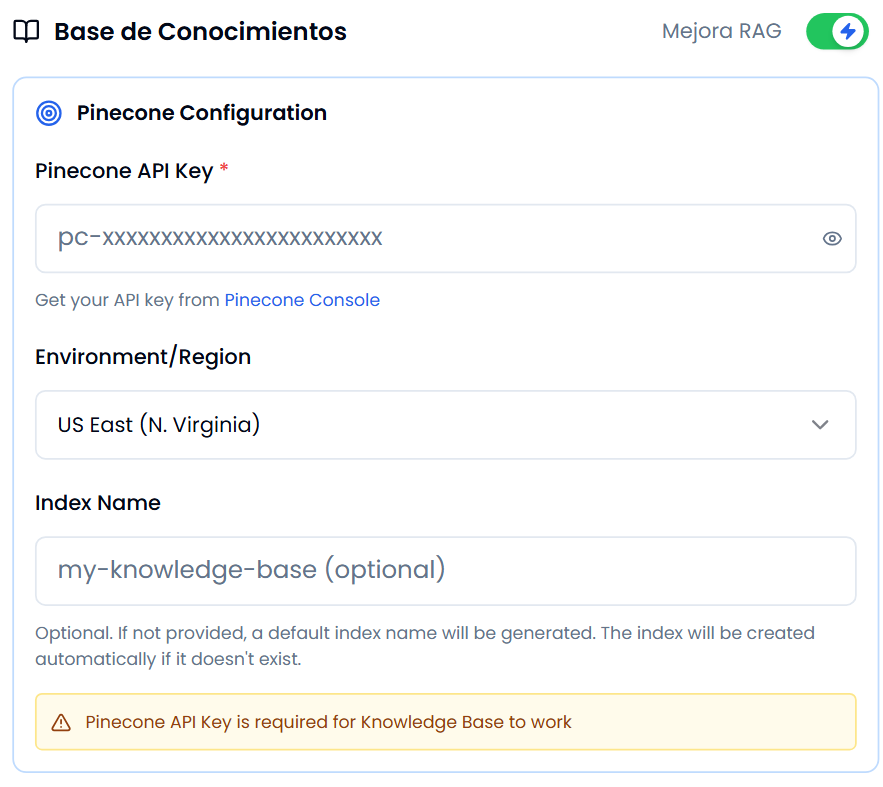Click the API Key required warning message

[328, 722]
